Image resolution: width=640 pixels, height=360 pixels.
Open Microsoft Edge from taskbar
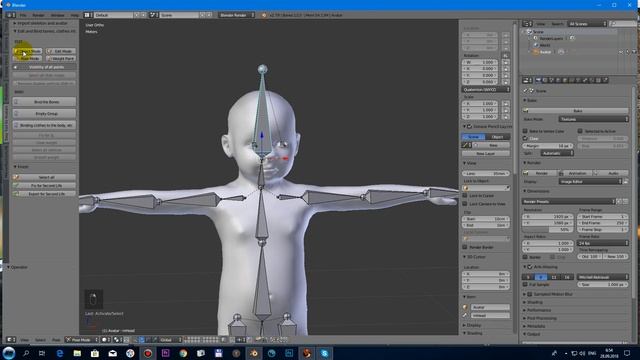point(60,353)
